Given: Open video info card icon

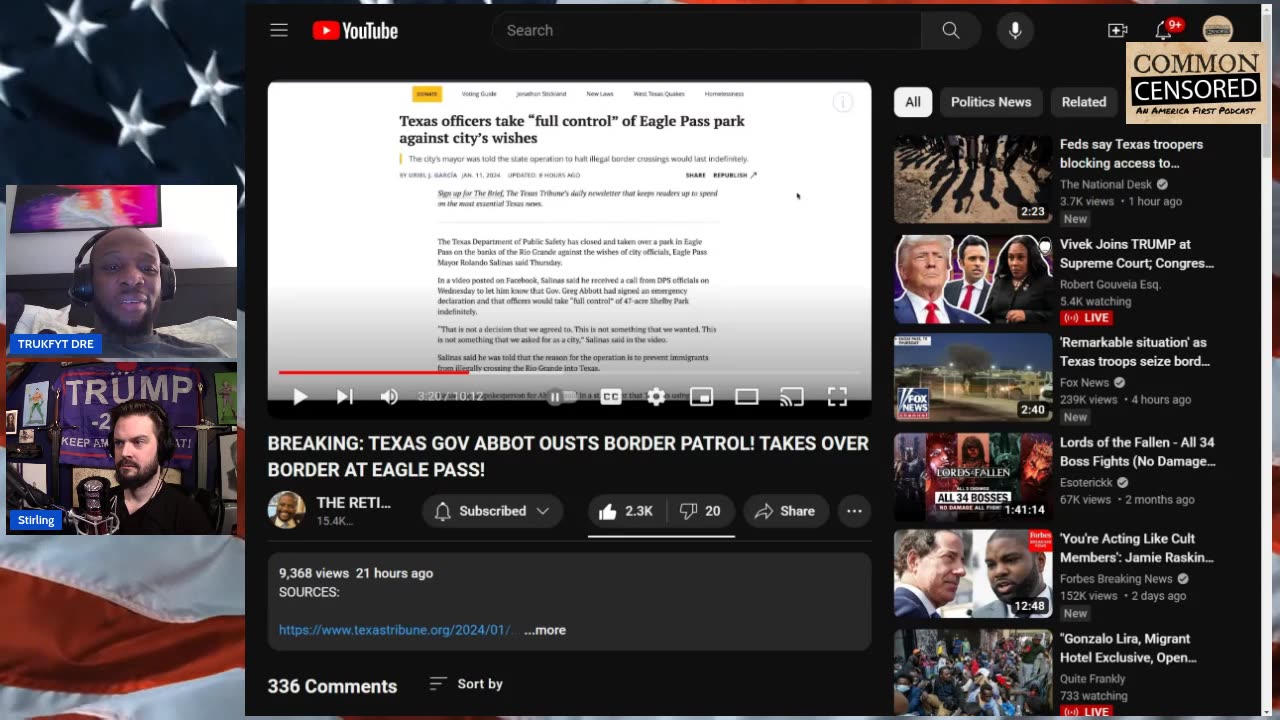Looking at the screenshot, I should pos(843,103).
